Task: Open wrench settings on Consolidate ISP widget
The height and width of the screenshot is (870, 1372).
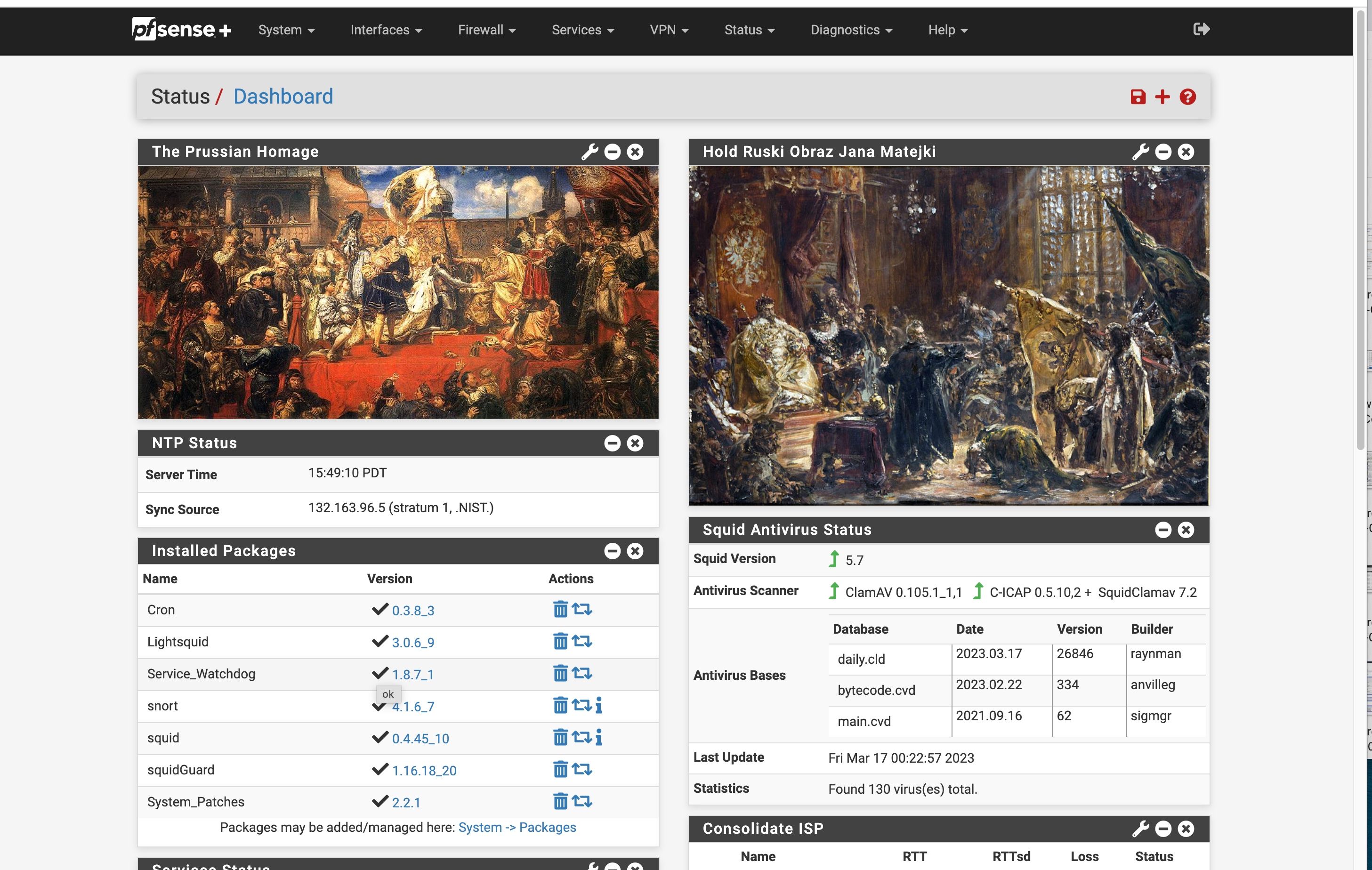Action: point(1141,829)
